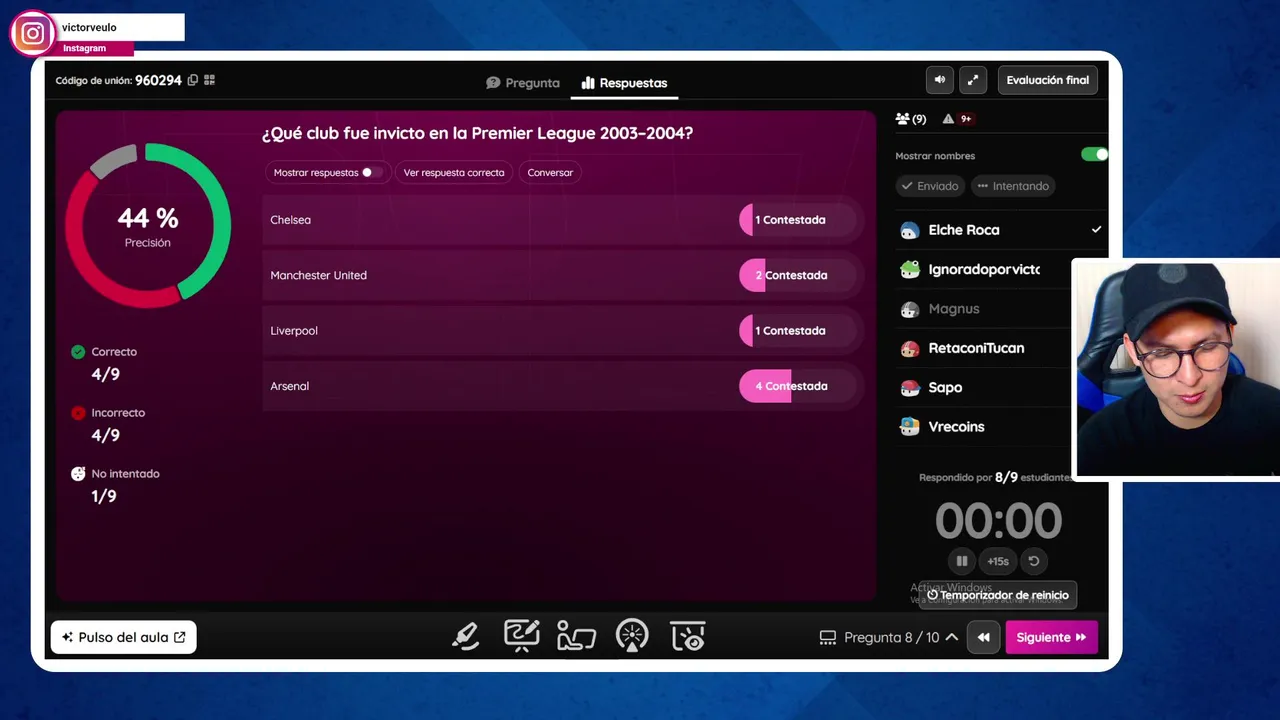Open participants list icon showing (9)
This screenshot has height=720, width=1280.
coord(911,119)
